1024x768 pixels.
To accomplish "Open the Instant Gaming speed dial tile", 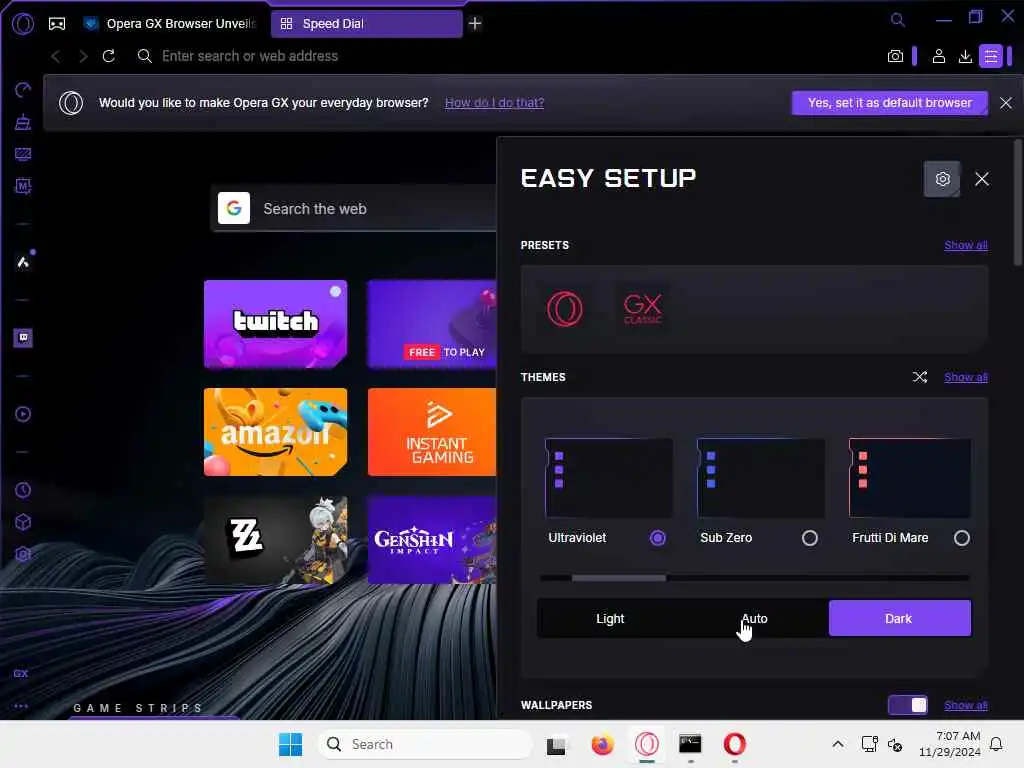I will (x=432, y=432).
